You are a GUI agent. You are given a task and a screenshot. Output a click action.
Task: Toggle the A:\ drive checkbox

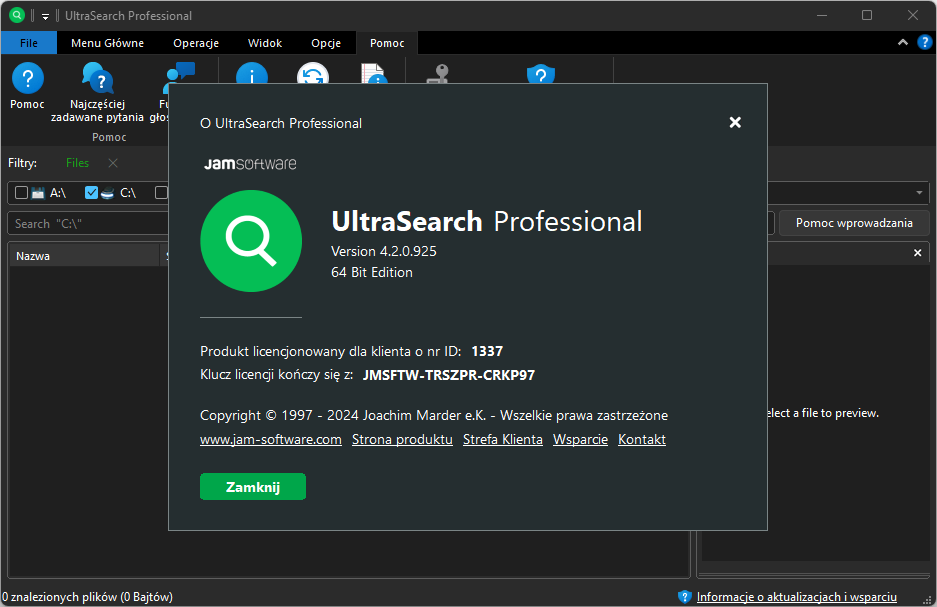pos(22,192)
